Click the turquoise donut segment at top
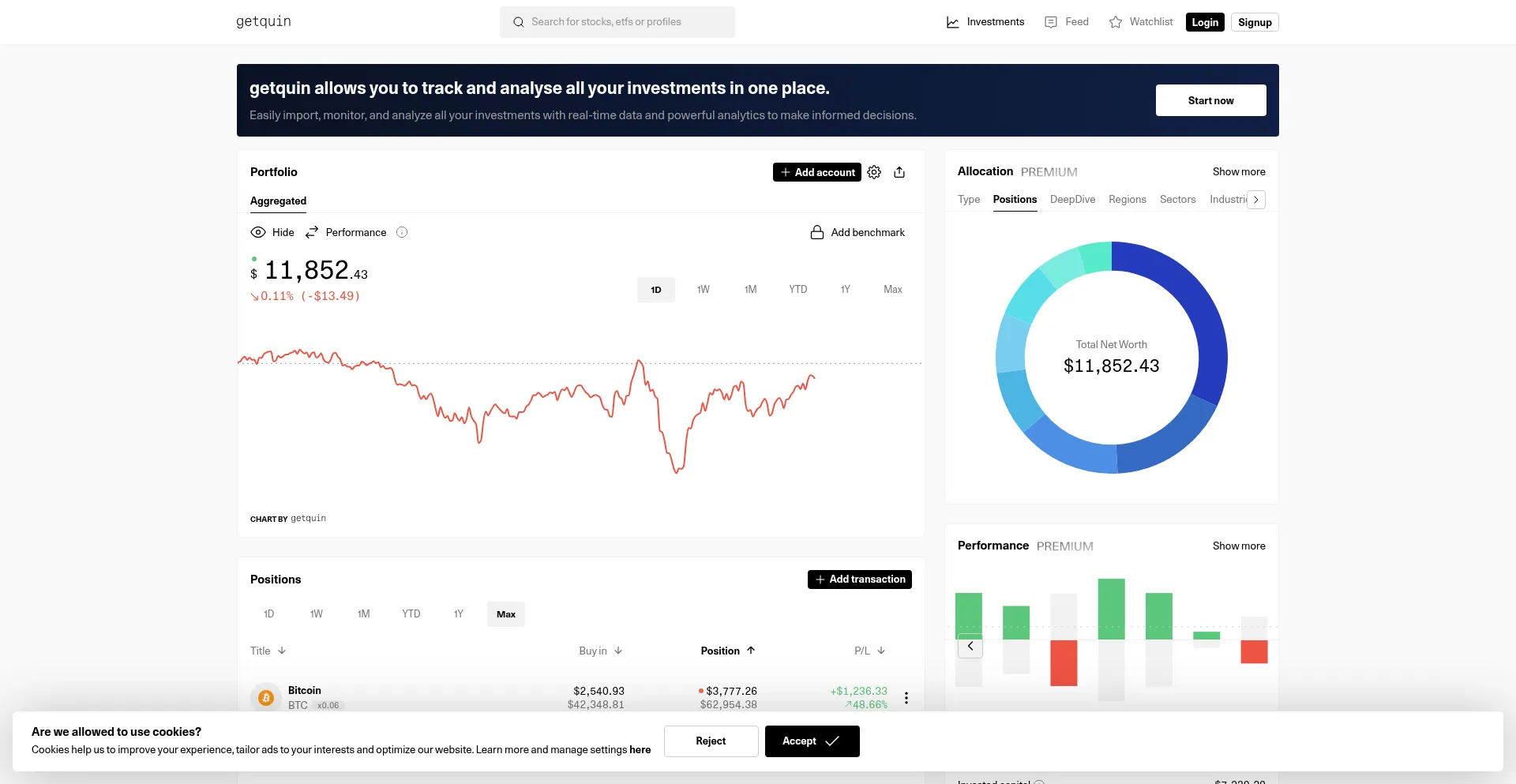The height and width of the screenshot is (784, 1516). click(1096, 257)
